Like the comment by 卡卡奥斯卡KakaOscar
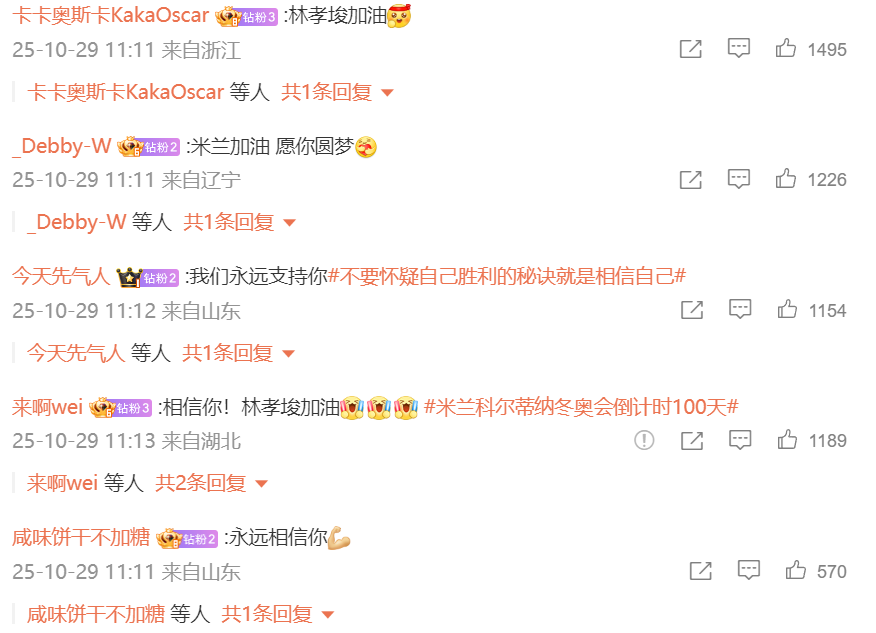Viewport: 876px width, 633px height. 785,49
